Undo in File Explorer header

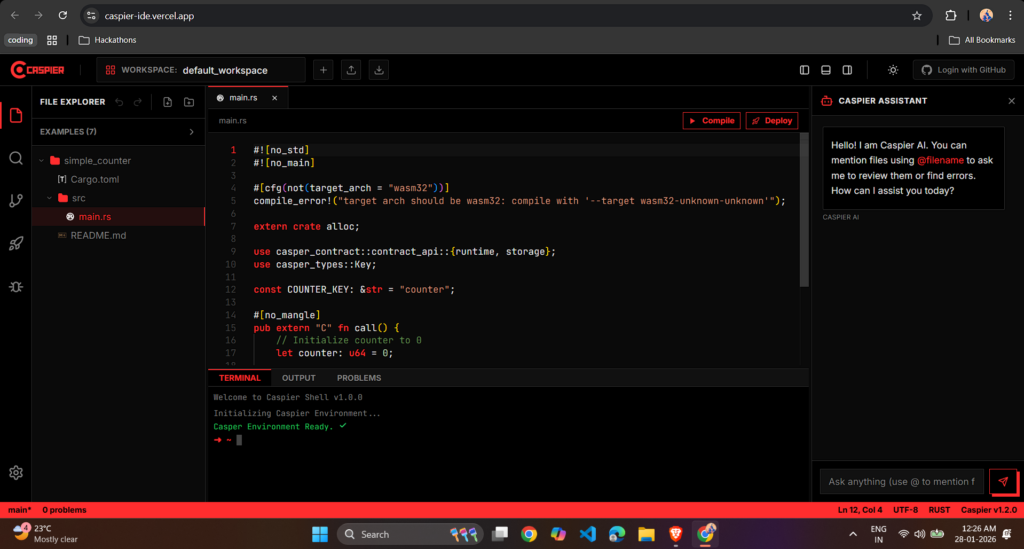tap(119, 102)
